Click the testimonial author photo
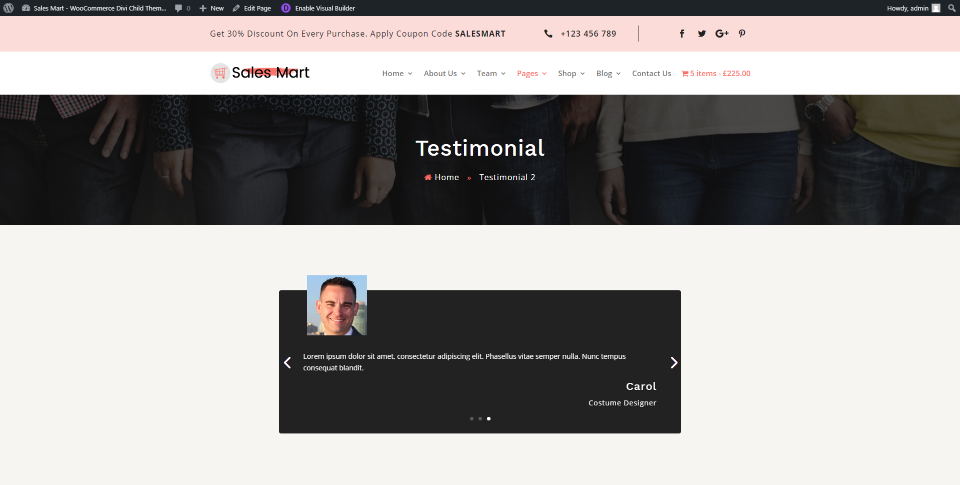This screenshot has height=485, width=960. pos(337,305)
